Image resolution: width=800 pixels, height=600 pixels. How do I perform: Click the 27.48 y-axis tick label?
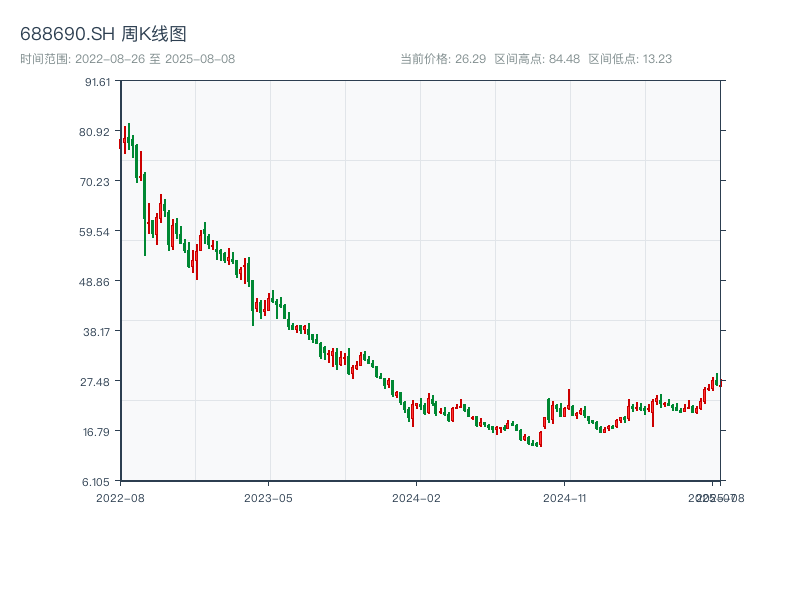[x=97, y=381]
